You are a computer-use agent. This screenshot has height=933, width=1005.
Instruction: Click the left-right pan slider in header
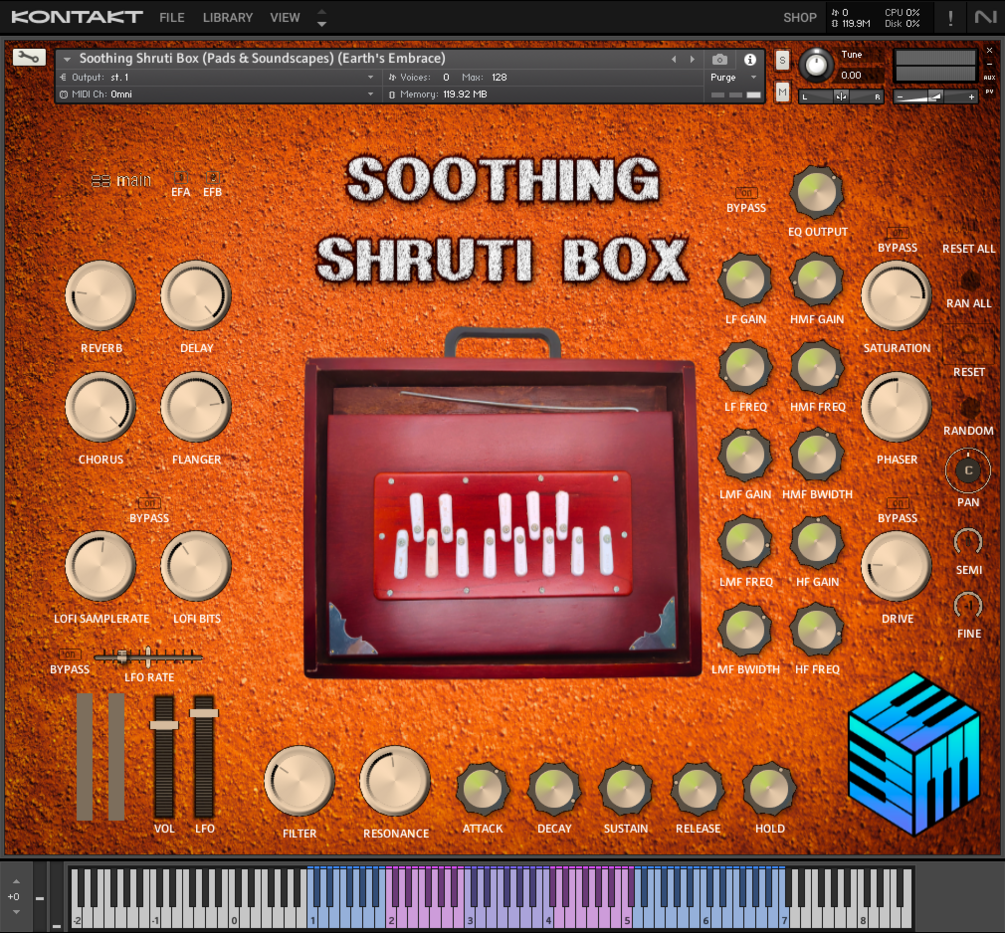[842, 97]
